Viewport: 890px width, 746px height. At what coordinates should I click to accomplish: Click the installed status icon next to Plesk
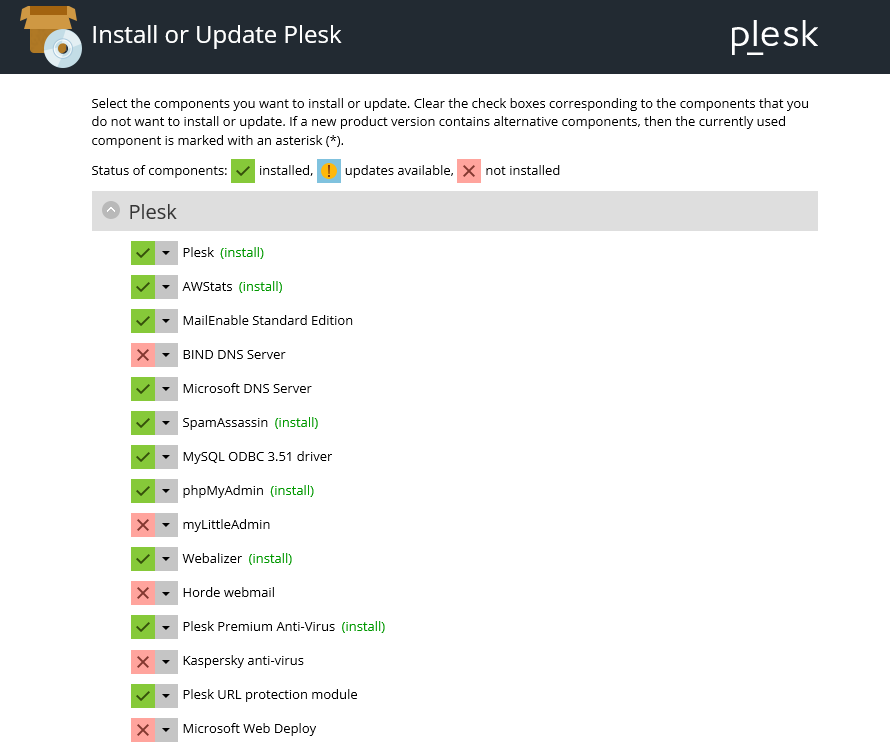[143, 253]
